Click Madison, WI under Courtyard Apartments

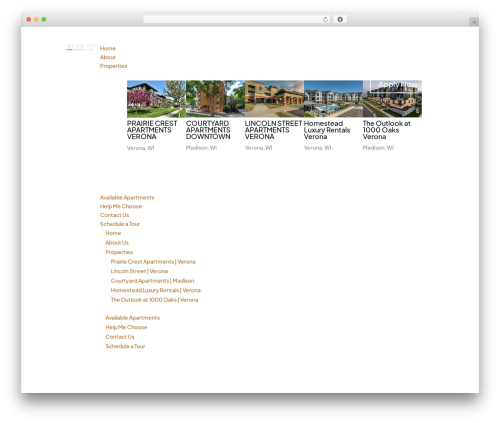(201, 148)
